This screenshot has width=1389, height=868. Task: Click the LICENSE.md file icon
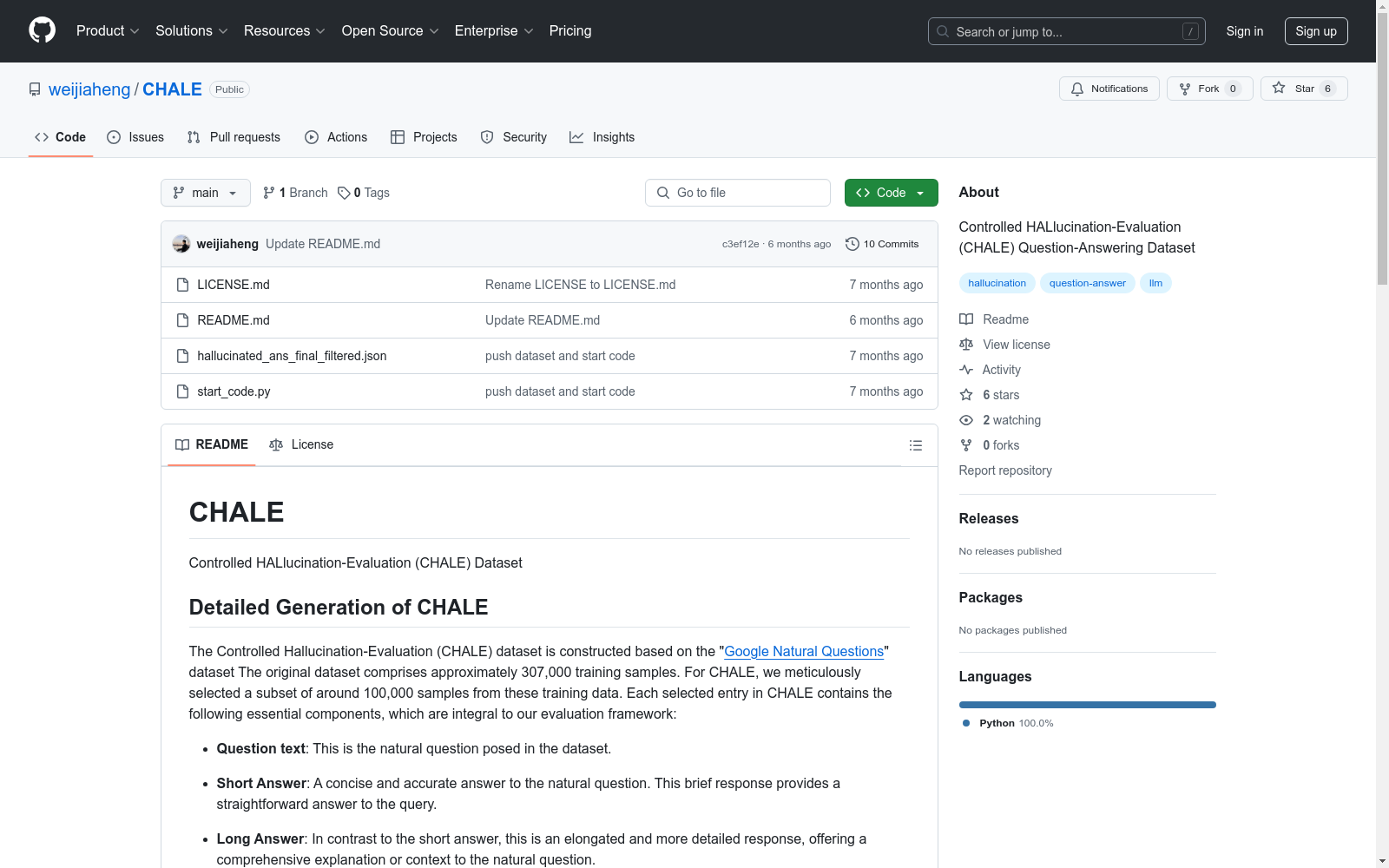coord(182,285)
